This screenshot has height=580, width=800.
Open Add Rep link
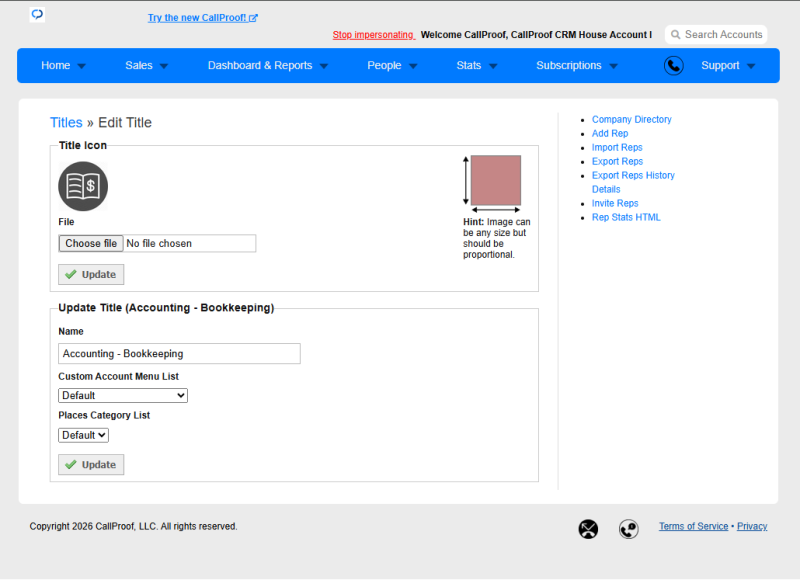point(610,133)
